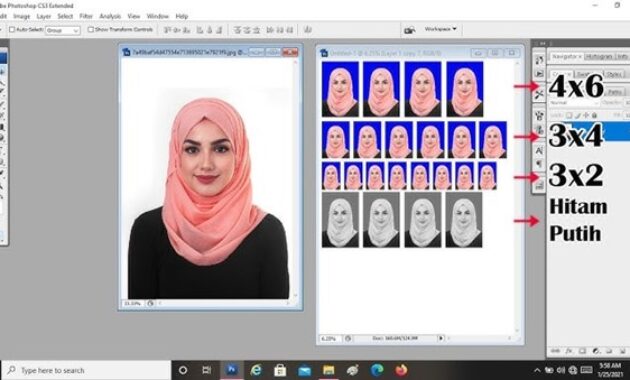Click the lock image pixels brush icon
Screen dimensions: 630x380
578,115
